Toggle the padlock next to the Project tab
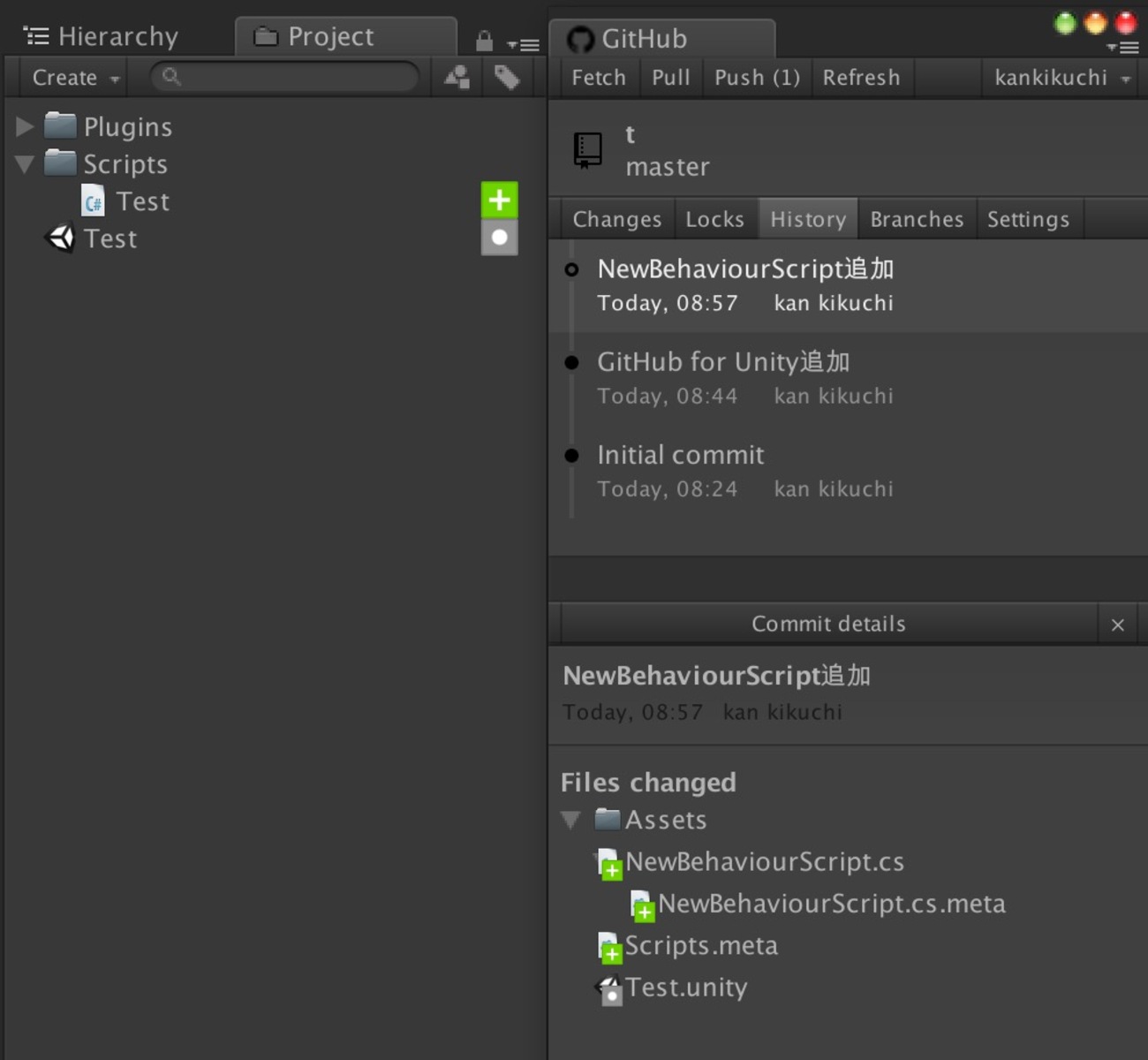This screenshot has width=1148, height=1060. [x=483, y=41]
